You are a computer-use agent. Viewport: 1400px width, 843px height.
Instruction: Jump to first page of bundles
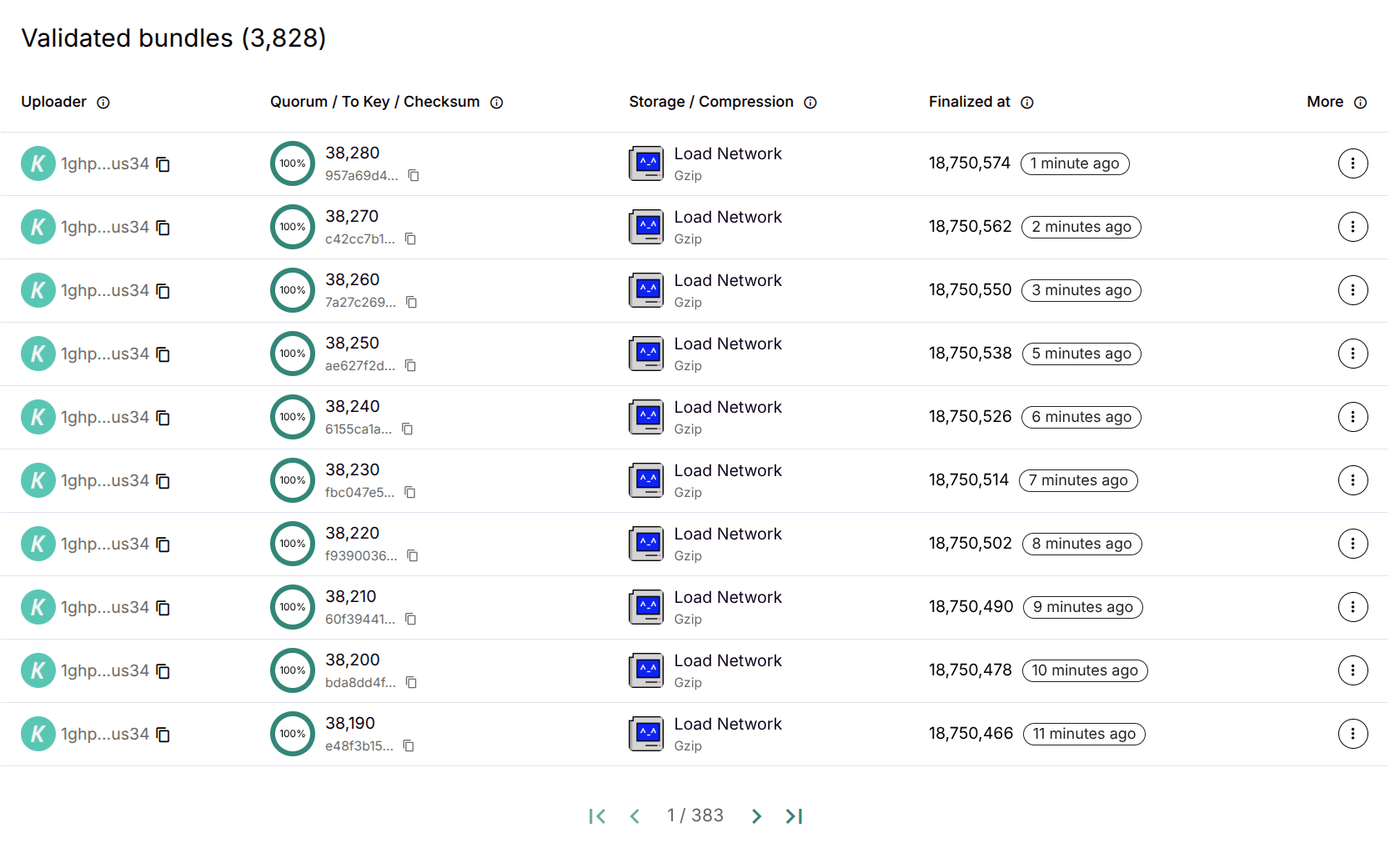[x=597, y=816]
